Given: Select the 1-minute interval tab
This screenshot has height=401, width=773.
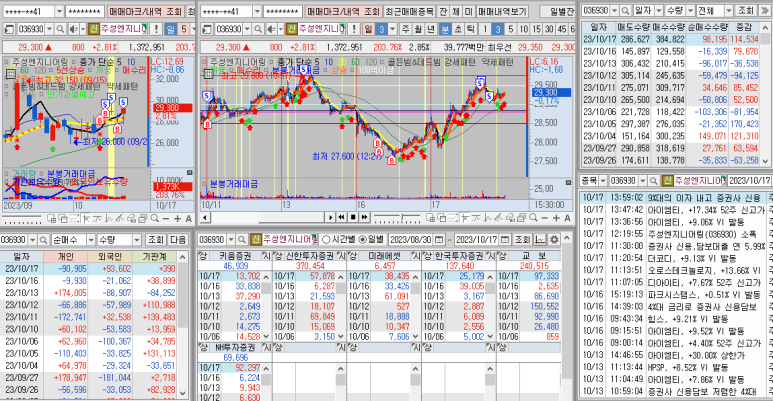Looking at the screenshot, I should click(485, 30).
